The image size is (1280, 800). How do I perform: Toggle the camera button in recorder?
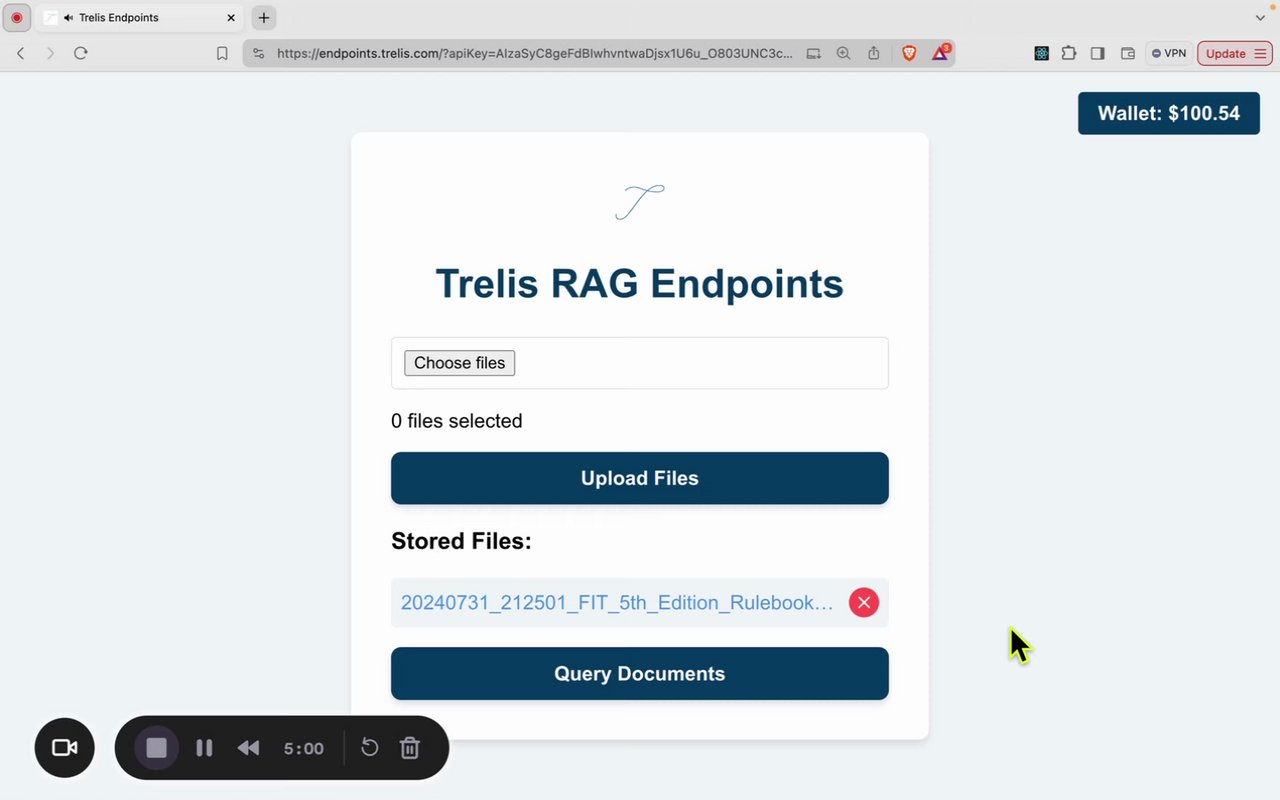(65, 748)
